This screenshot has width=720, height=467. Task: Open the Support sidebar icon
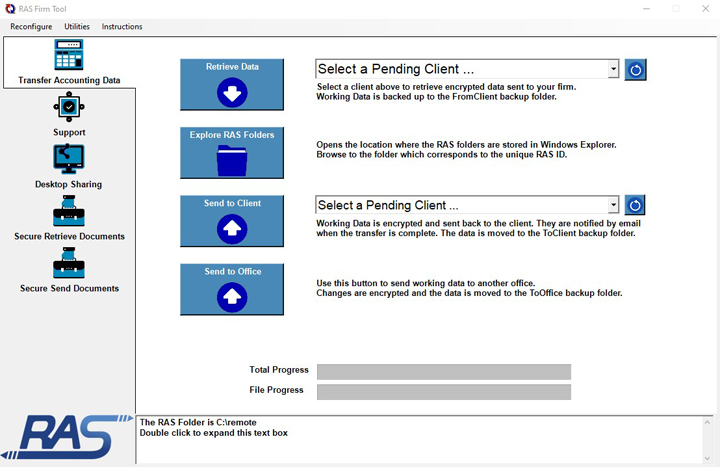click(69, 107)
